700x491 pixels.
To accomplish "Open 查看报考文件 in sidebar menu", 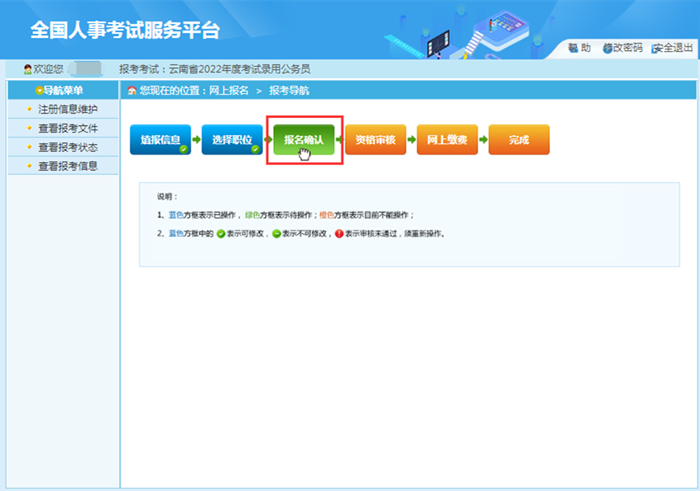I will pyautogui.click(x=68, y=128).
